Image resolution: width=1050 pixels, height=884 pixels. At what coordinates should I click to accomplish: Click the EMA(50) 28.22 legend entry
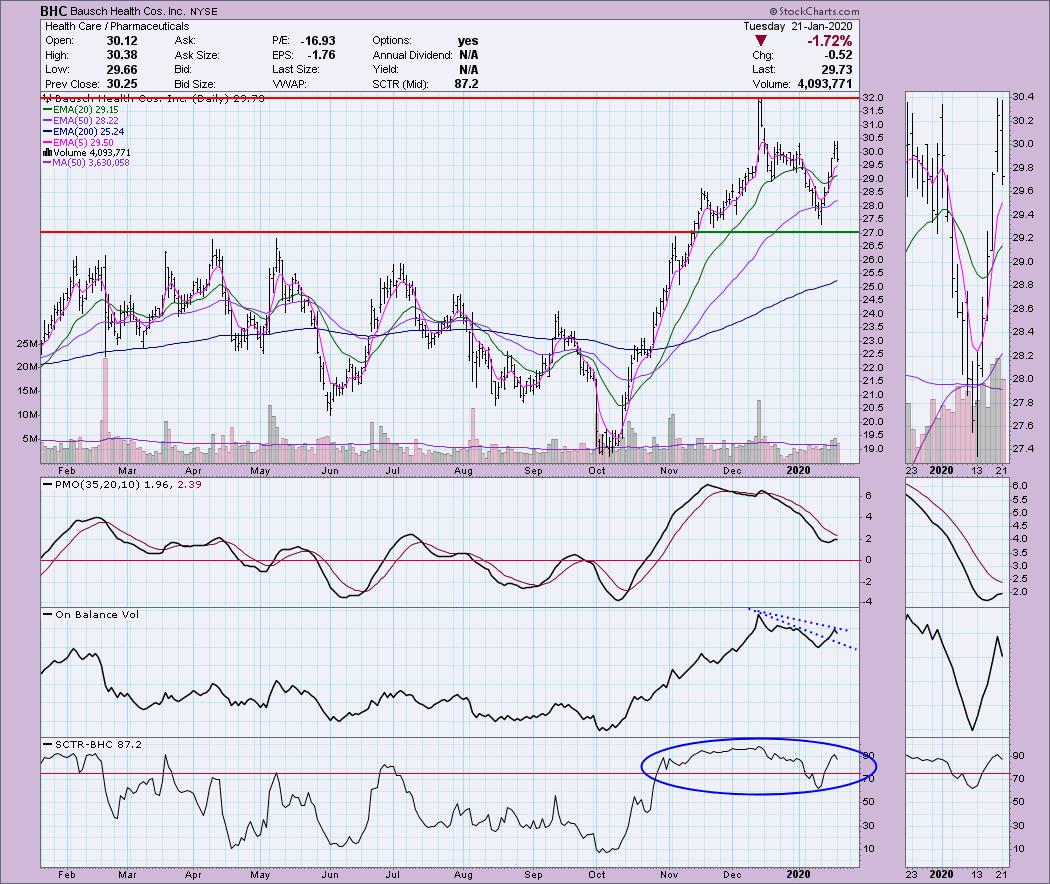pyautogui.click(x=80, y=121)
